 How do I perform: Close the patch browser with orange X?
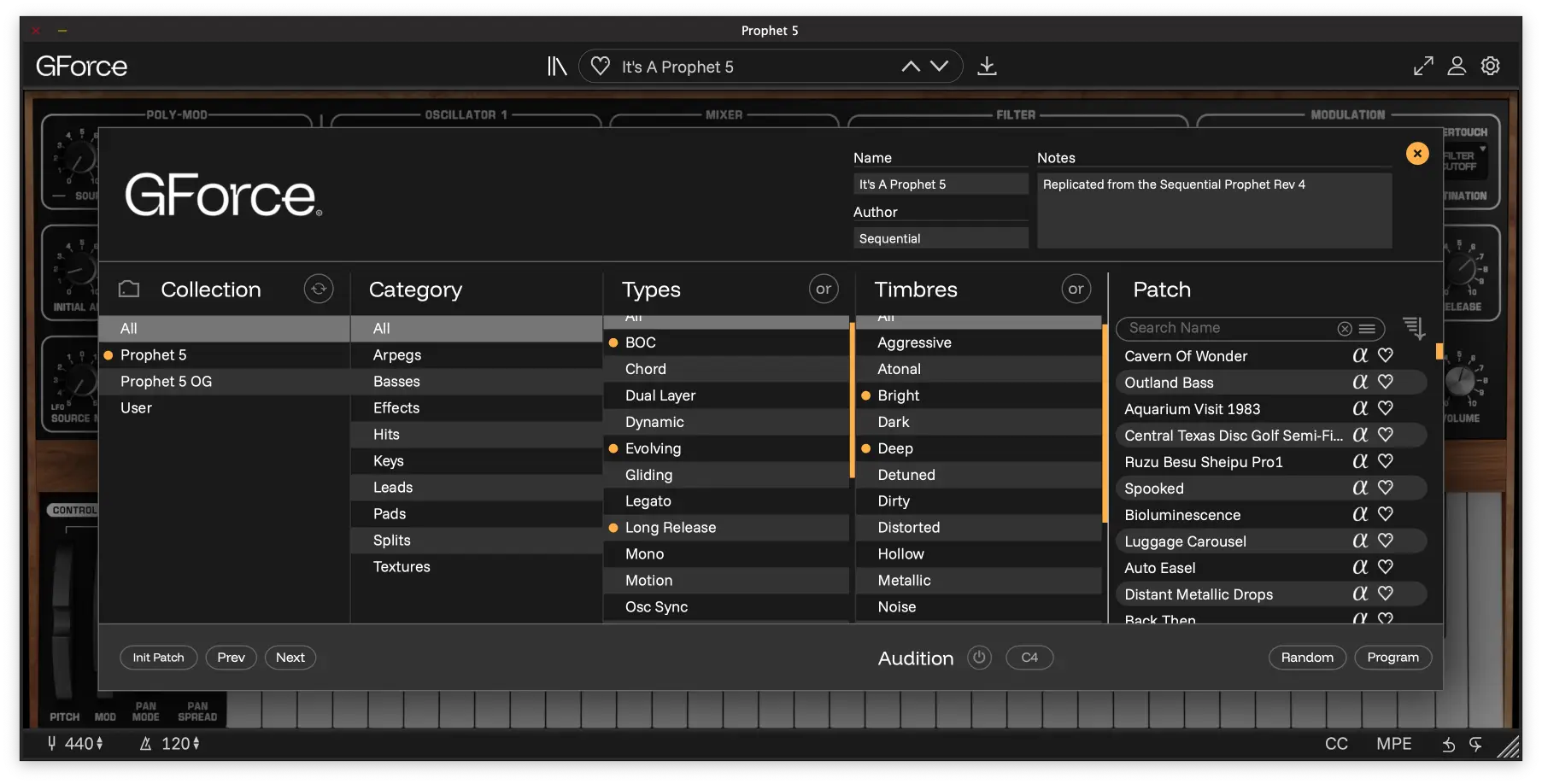tap(1417, 154)
